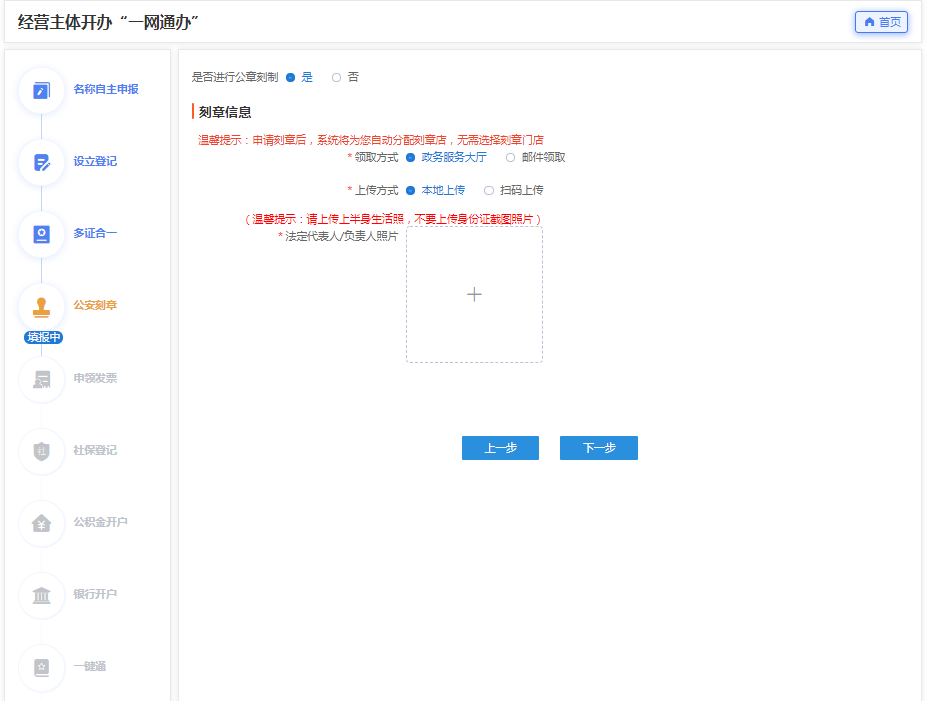939x701 pixels.
Task: Click the 上一步 button
Action: [x=500, y=448]
